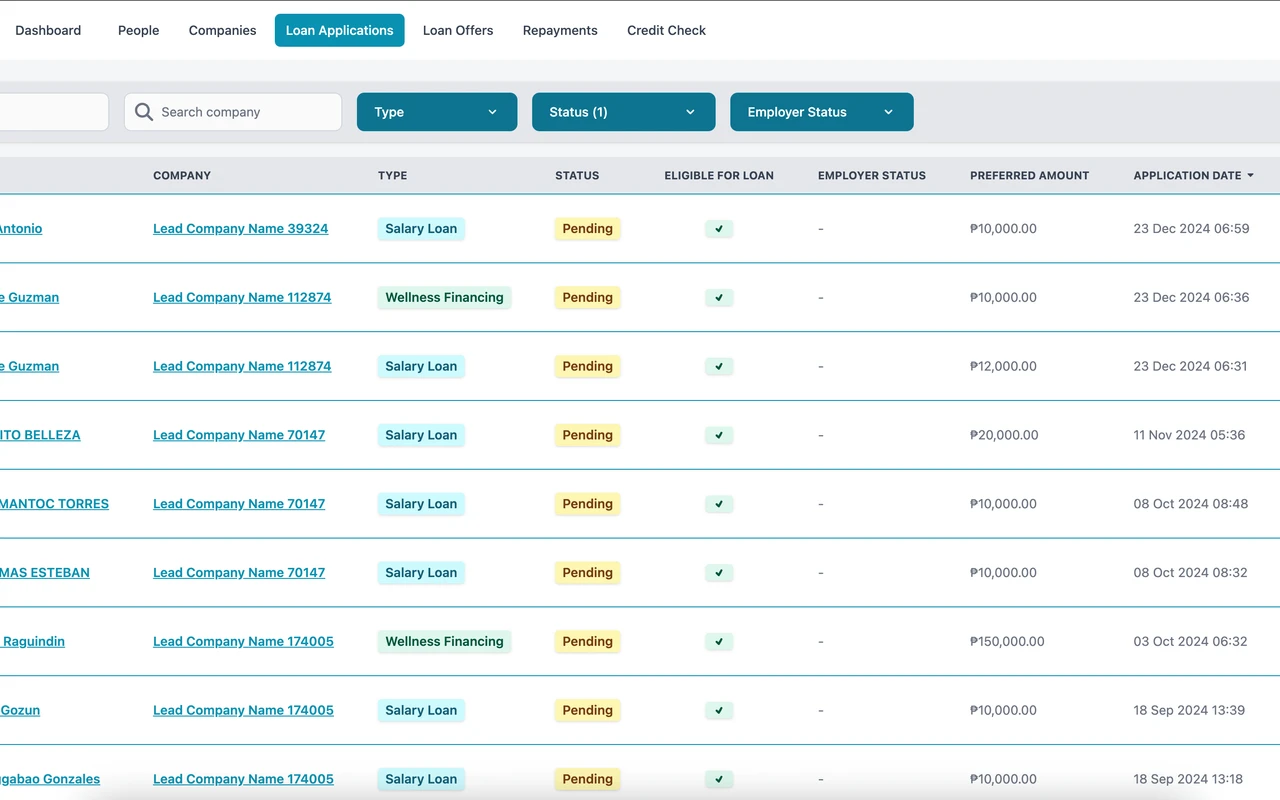
Task: Open Lead Company Name 39324 link
Action: click(240, 229)
